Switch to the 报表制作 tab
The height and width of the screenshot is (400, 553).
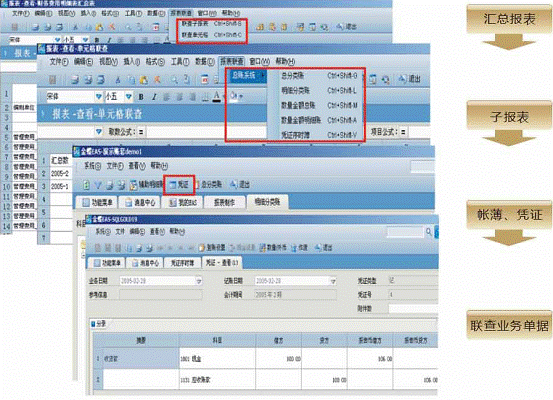pos(224,202)
